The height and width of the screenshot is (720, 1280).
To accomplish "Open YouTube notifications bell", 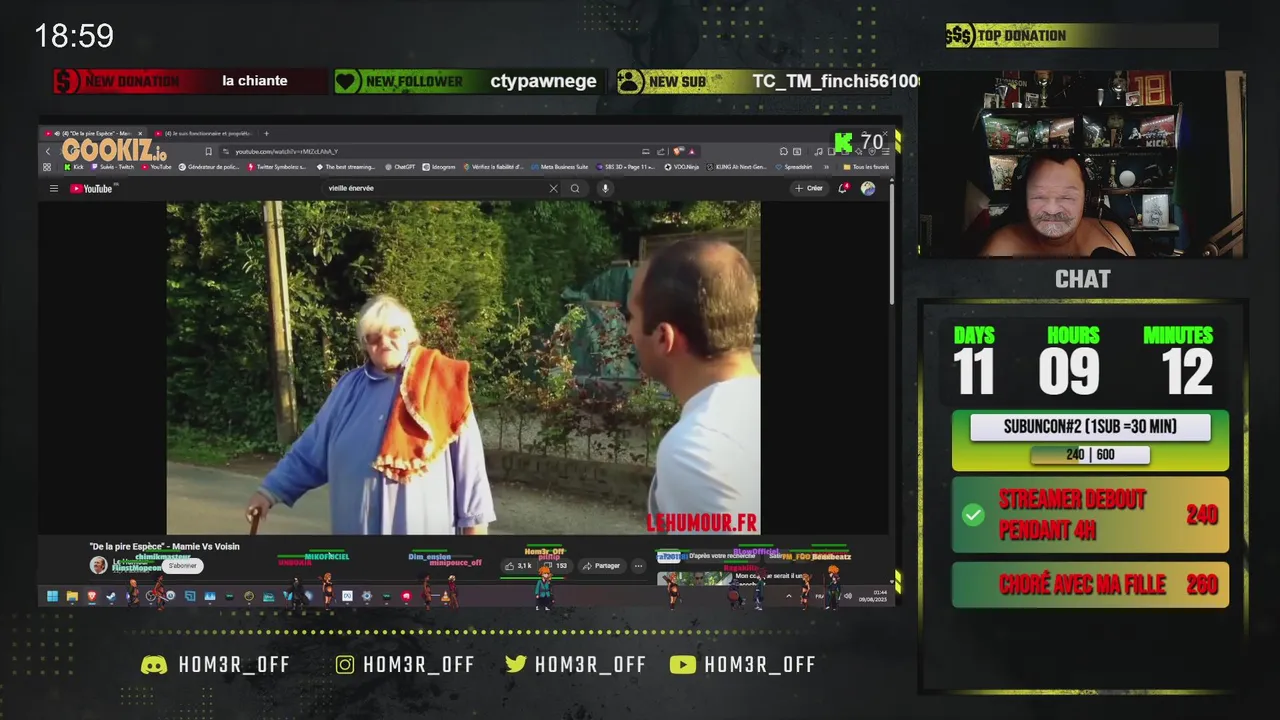I will pos(843,188).
